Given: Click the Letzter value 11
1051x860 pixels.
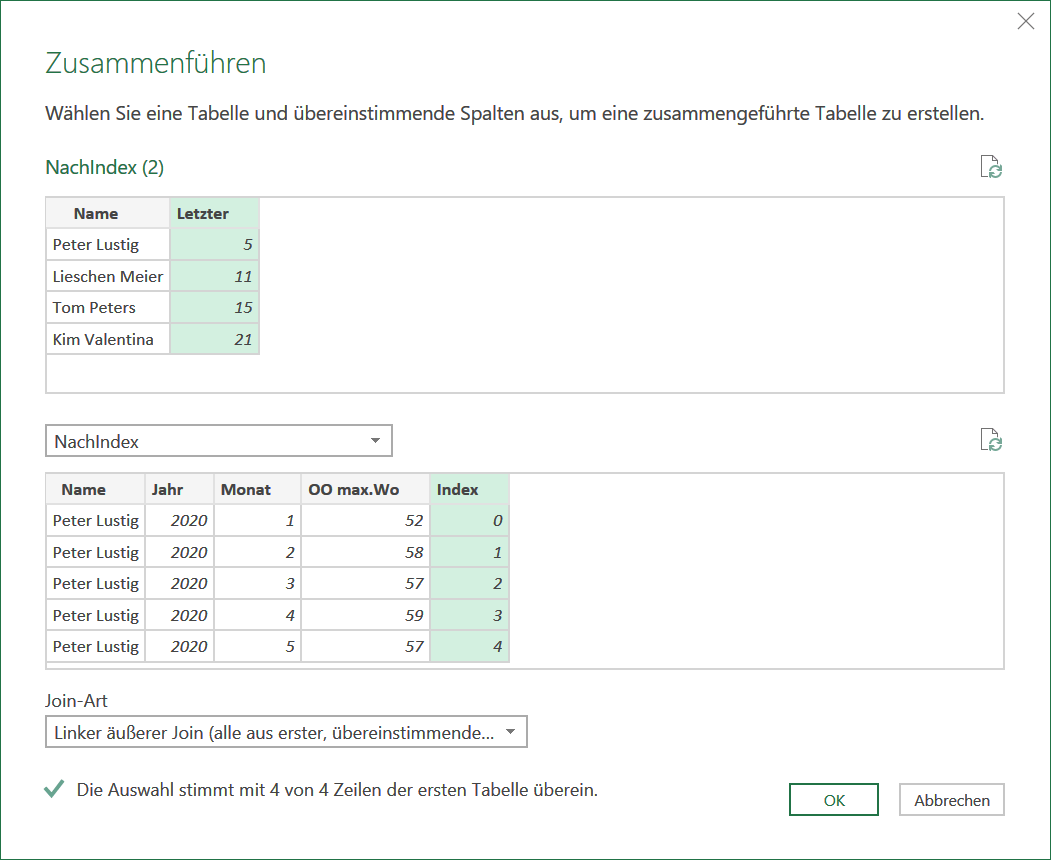Looking at the screenshot, I should [214, 276].
